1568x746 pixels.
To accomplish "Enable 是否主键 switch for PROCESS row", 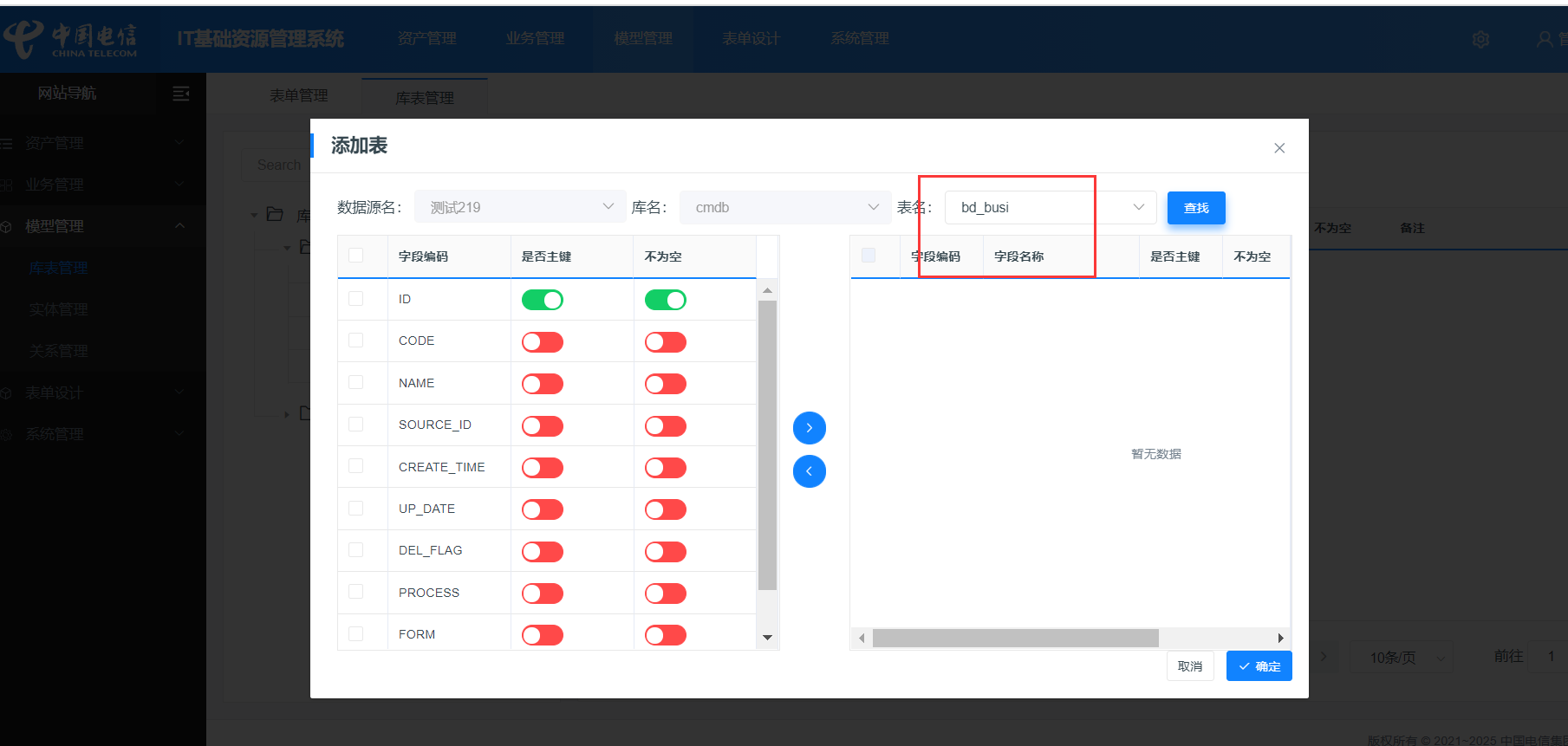I will (543, 594).
